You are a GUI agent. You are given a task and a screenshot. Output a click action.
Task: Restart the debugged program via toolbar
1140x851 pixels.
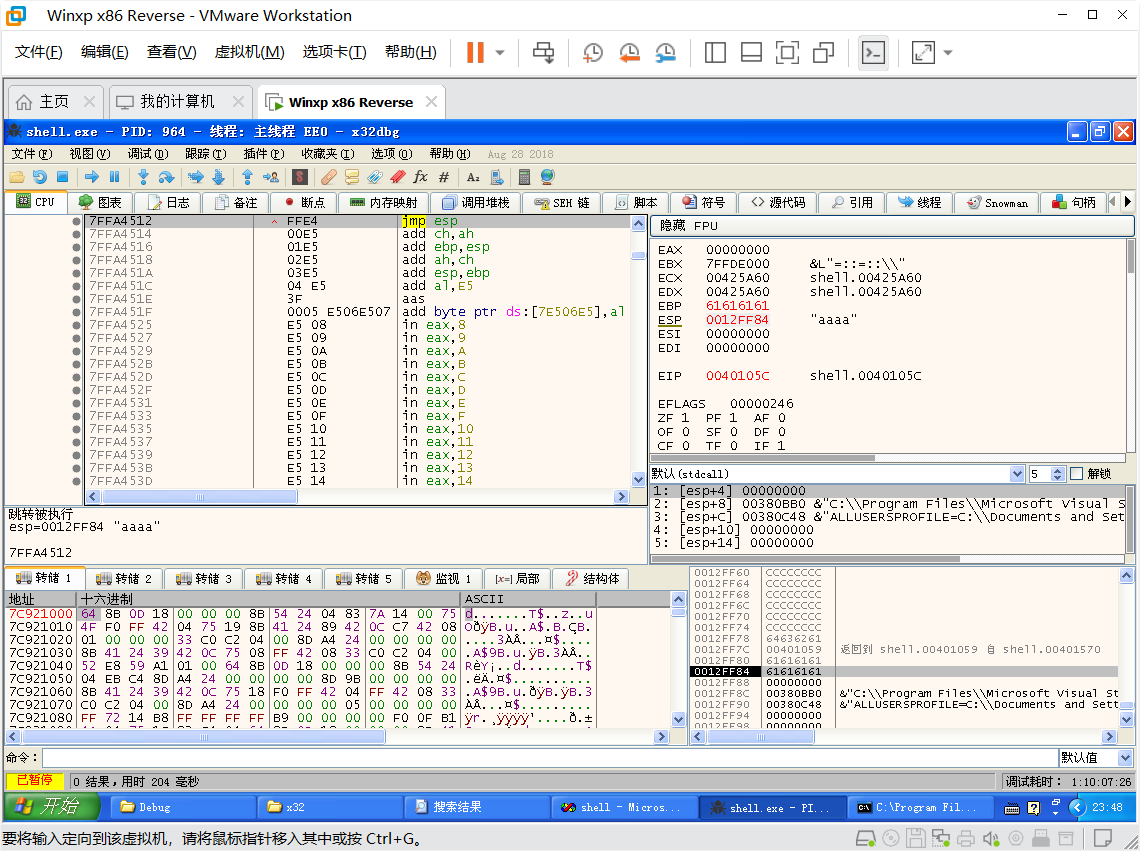tap(39, 177)
